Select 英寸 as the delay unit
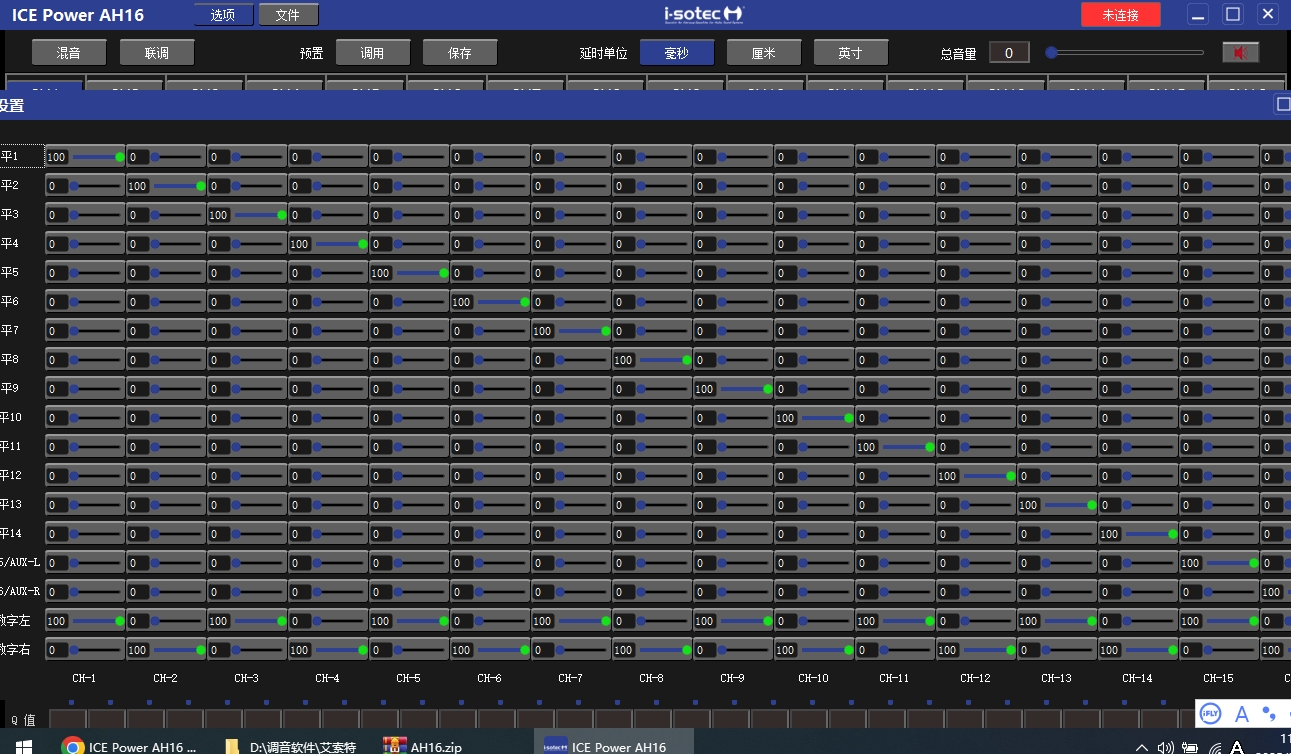The image size is (1291, 754). [850, 53]
